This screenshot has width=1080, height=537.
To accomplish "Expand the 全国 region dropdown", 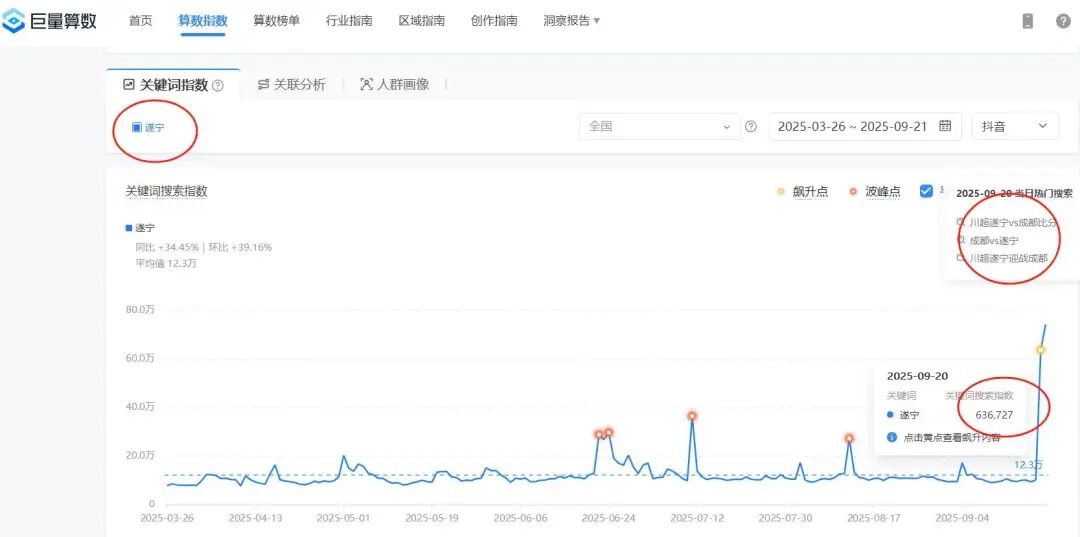I will tap(660, 127).
